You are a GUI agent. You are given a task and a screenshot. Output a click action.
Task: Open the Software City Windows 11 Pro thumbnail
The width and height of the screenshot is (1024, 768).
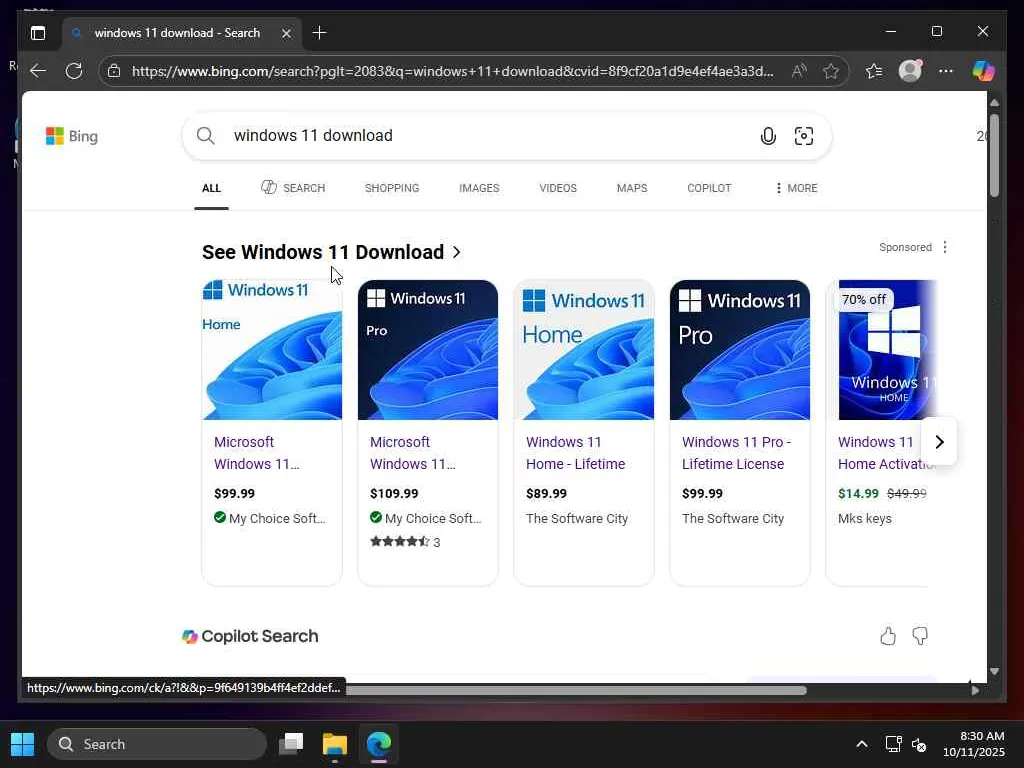click(740, 350)
